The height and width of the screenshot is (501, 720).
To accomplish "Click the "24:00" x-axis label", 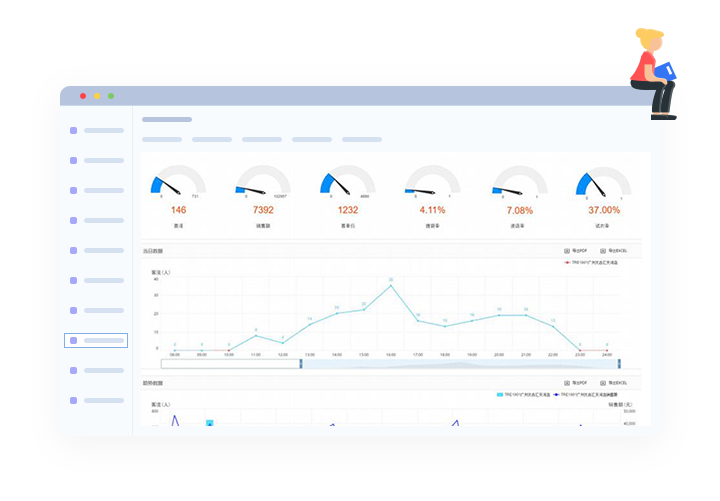I will click(607, 355).
